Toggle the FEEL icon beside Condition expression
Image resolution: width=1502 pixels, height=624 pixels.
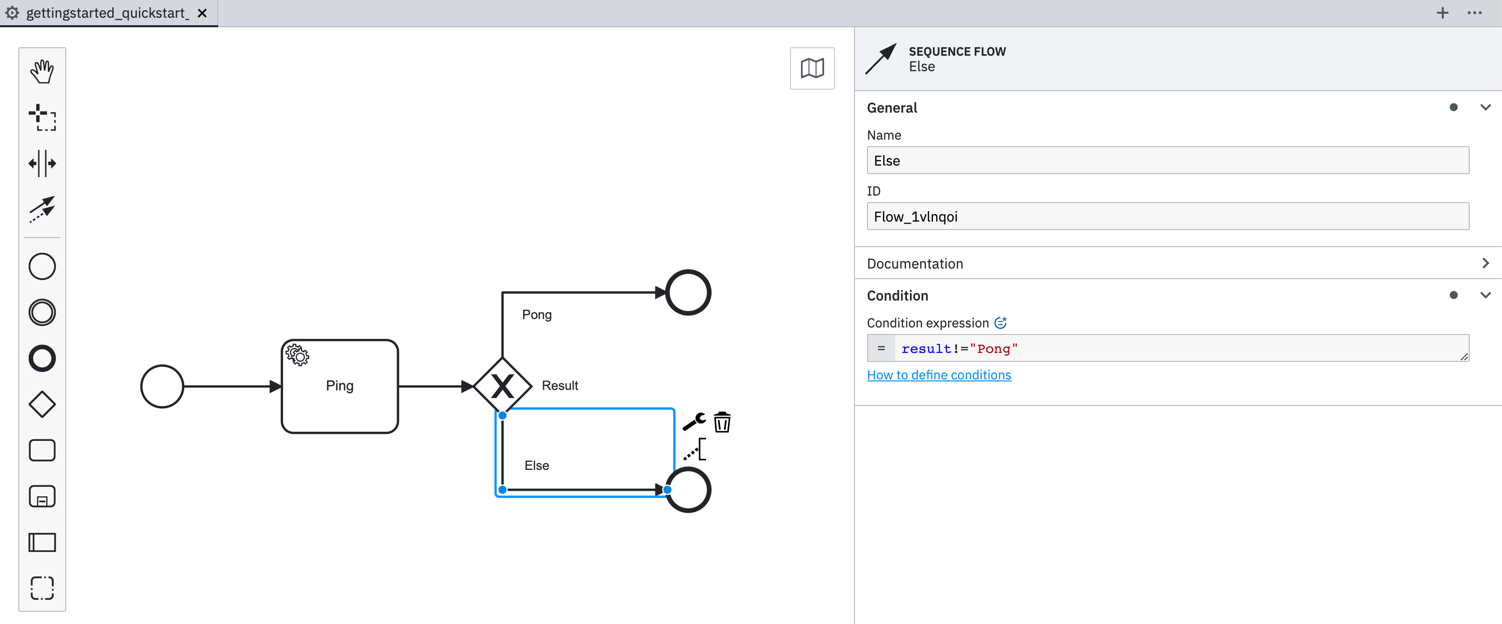(1000, 322)
